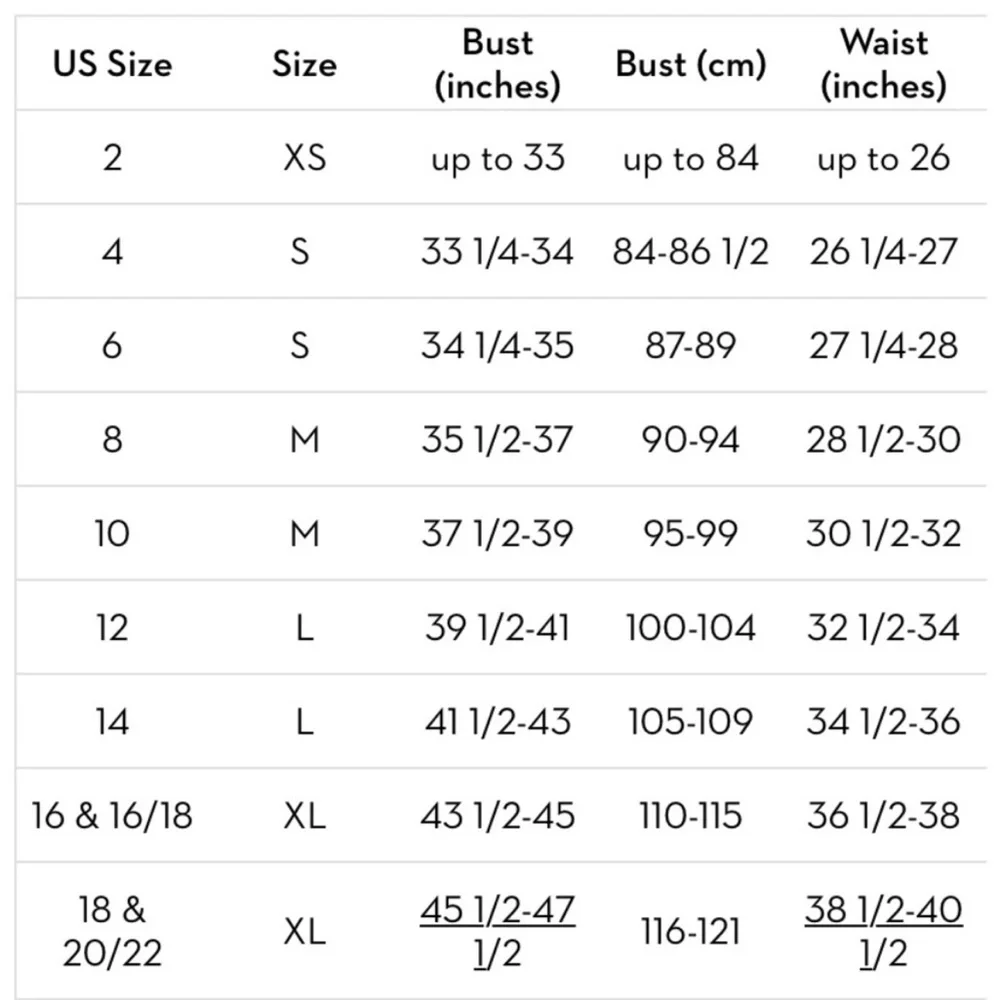Click the Bust (cm) column header
The height and width of the screenshot is (1000, 1000).
tap(690, 65)
